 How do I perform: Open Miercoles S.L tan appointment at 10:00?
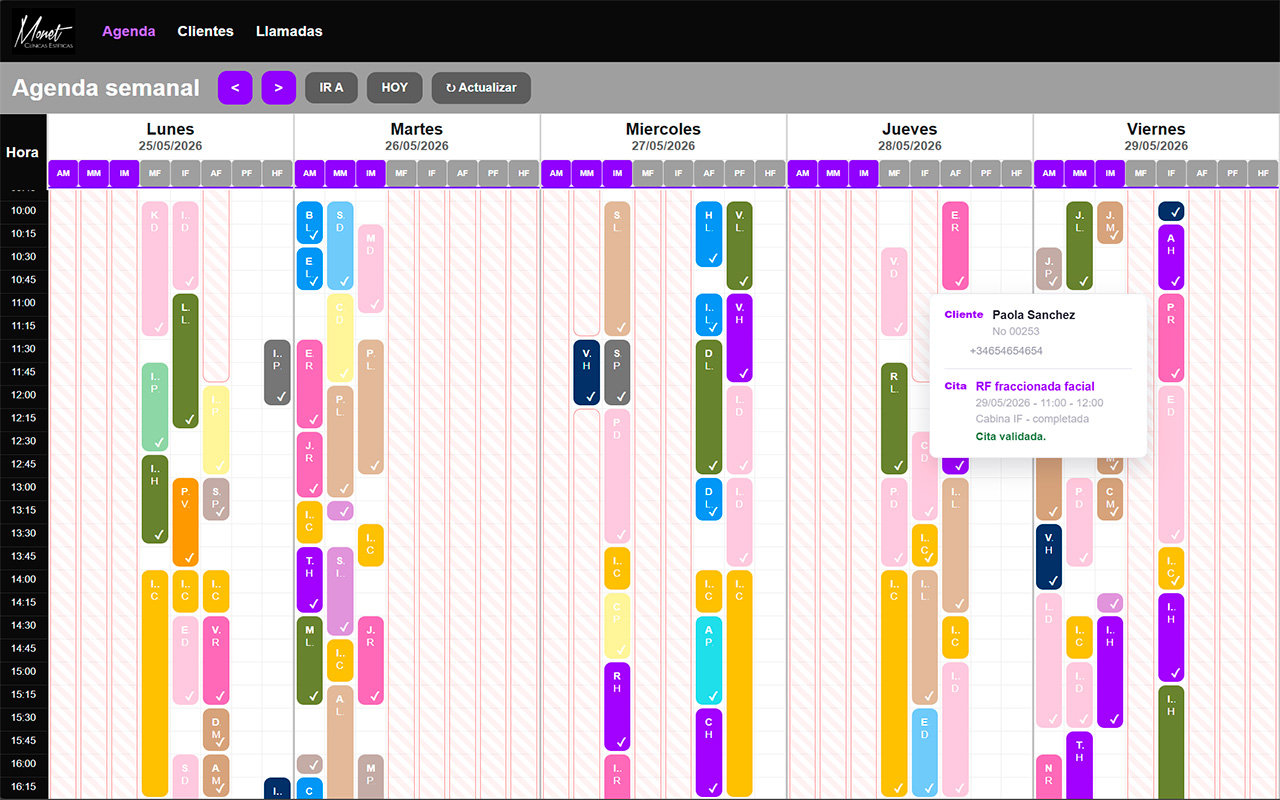(617, 269)
